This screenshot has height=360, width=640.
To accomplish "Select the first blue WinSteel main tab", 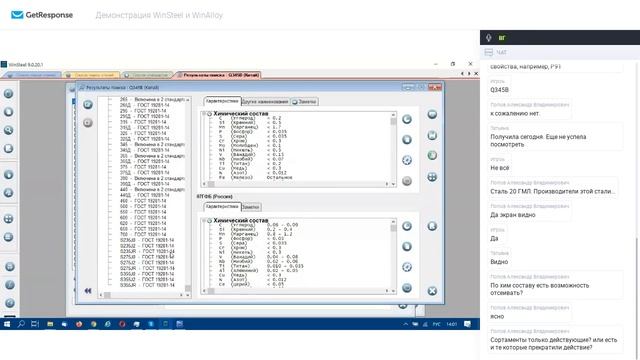I will tap(32, 75).
